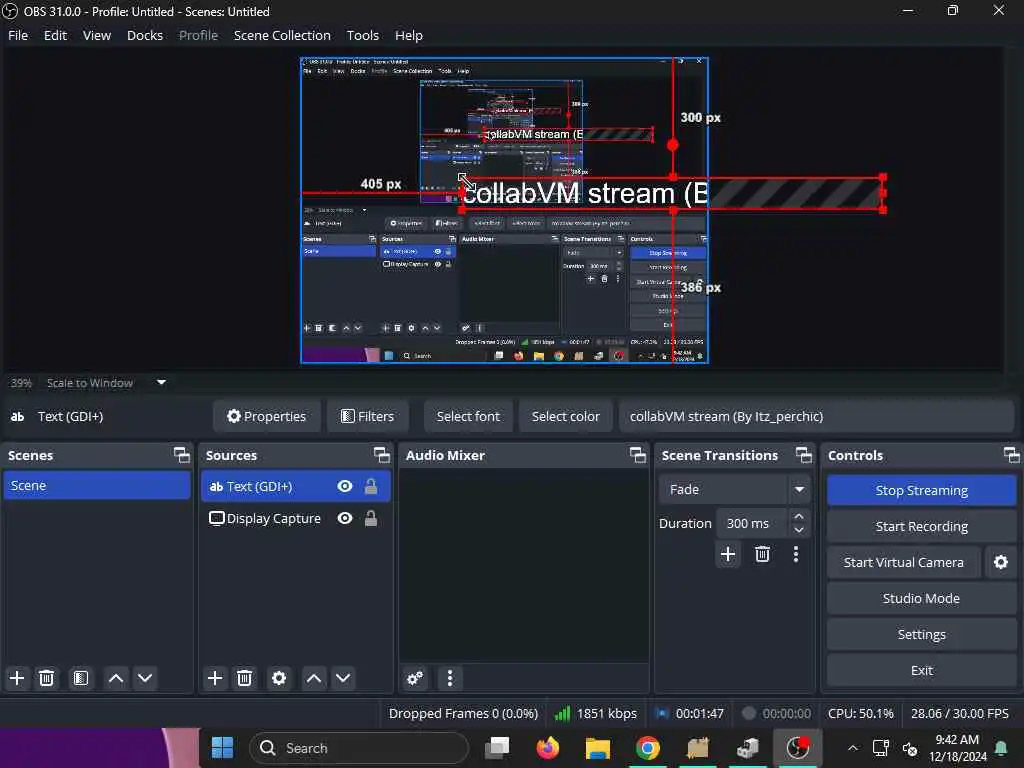Open the Edit menu

click(x=56, y=35)
